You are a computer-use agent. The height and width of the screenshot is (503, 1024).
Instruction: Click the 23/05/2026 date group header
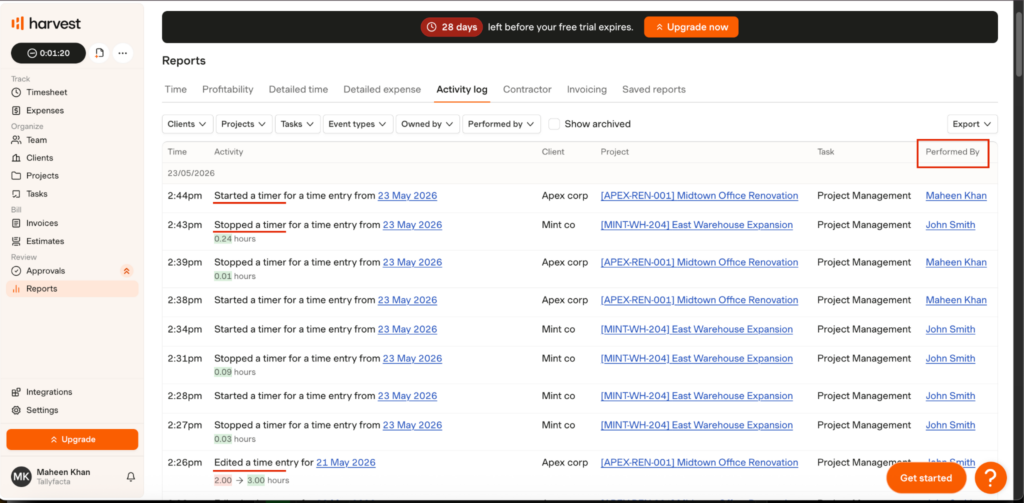click(x=191, y=174)
